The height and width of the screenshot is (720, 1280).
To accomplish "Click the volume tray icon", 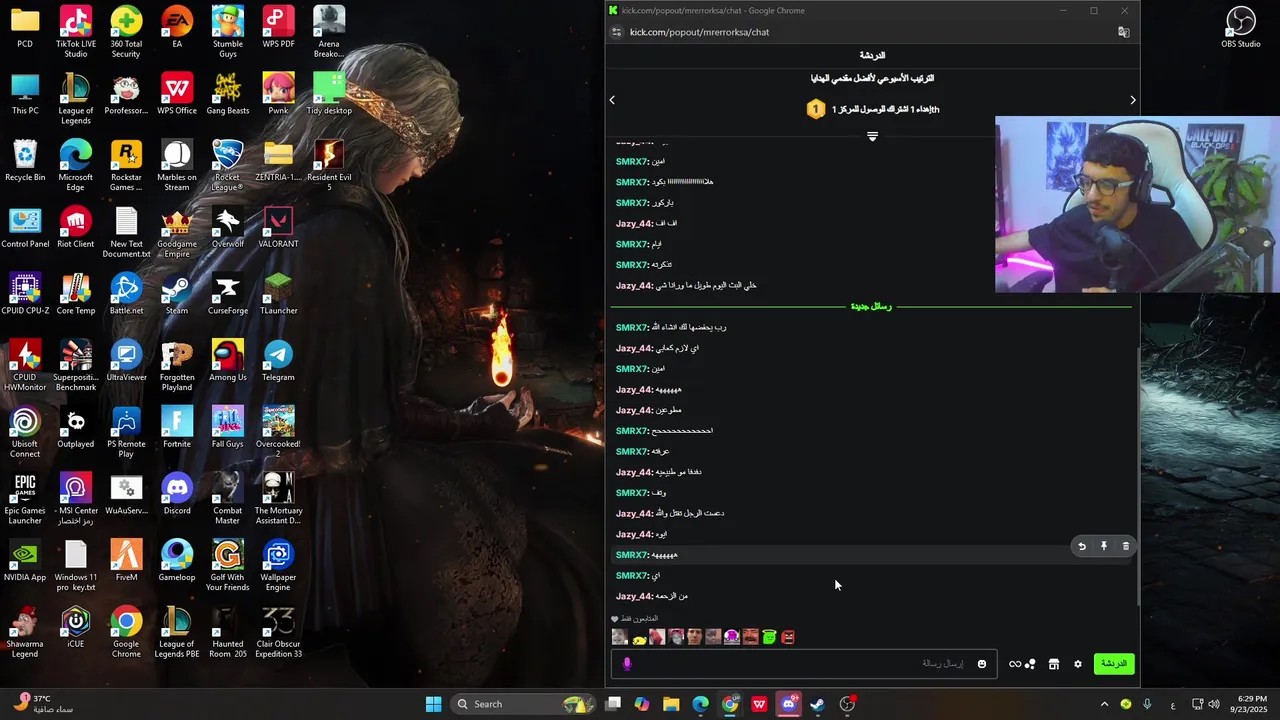I will 1214,704.
